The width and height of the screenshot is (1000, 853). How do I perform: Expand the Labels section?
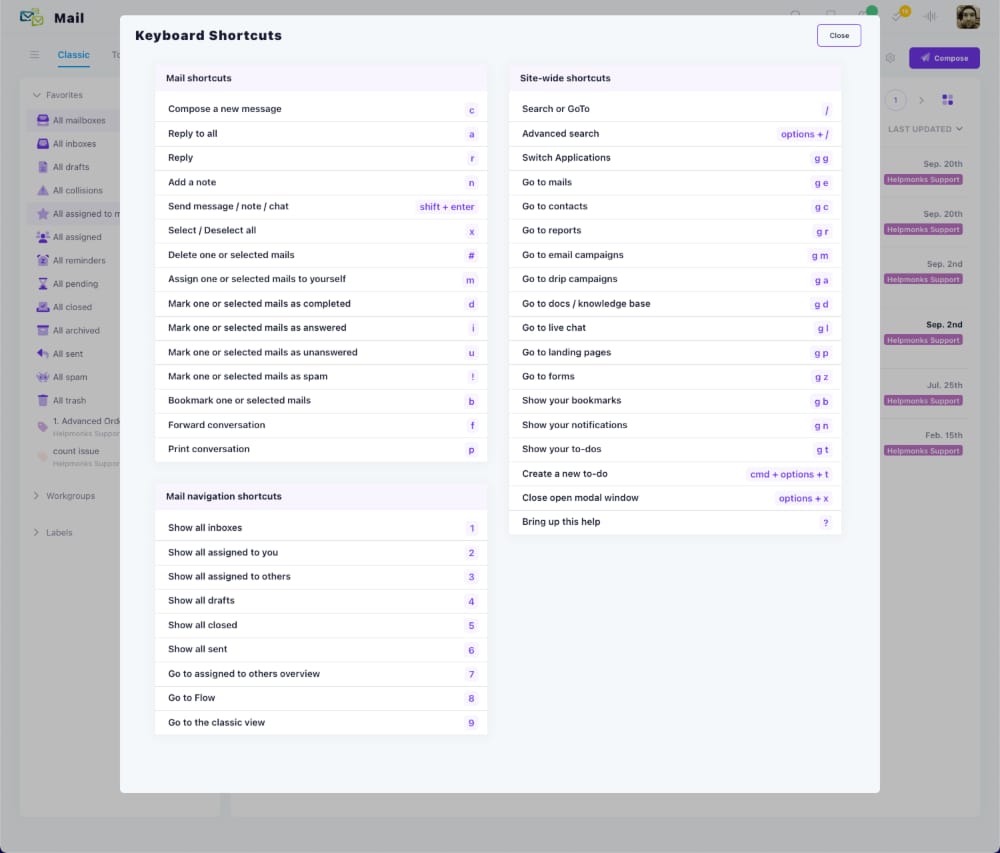point(36,532)
